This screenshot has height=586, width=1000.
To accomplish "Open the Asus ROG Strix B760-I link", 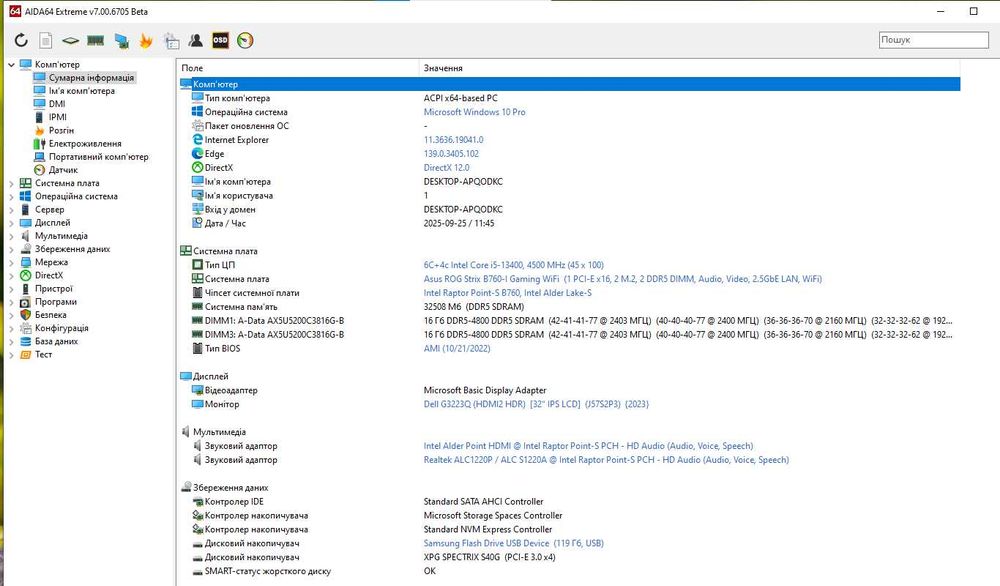I will 622,279.
